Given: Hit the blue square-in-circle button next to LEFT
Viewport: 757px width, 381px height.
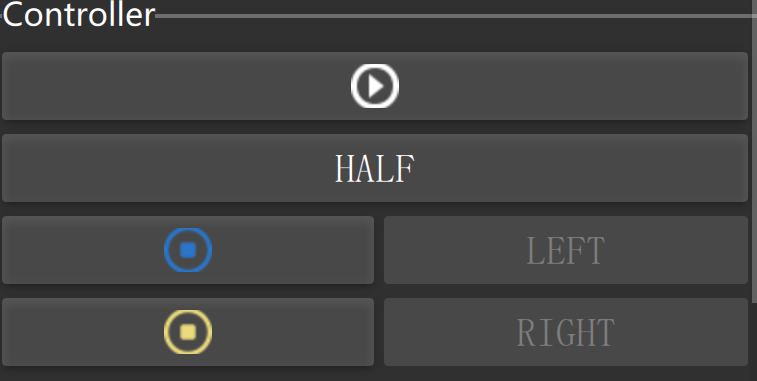Looking at the screenshot, I should point(188,250).
